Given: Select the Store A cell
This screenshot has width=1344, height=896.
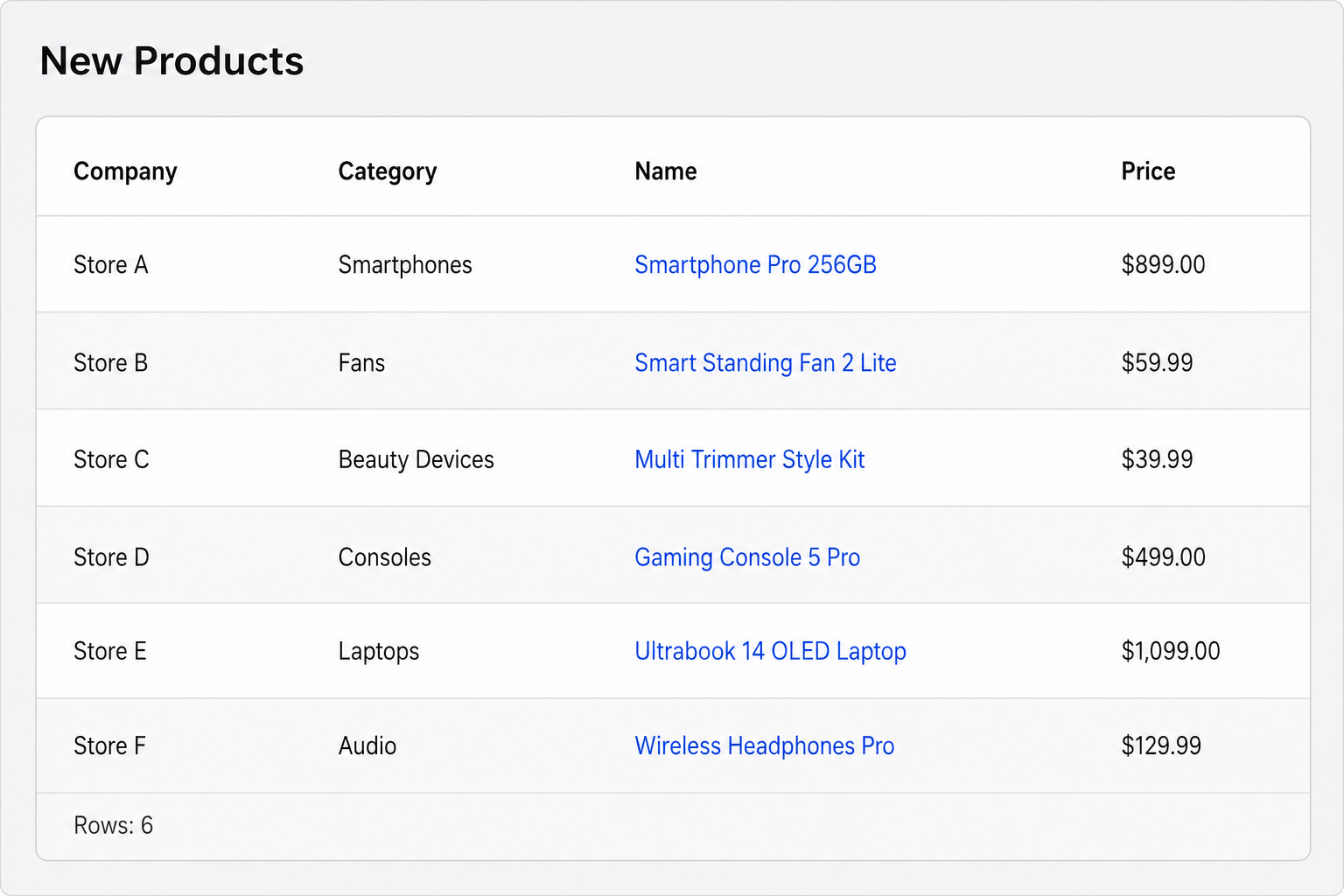Looking at the screenshot, I should 111,265.
